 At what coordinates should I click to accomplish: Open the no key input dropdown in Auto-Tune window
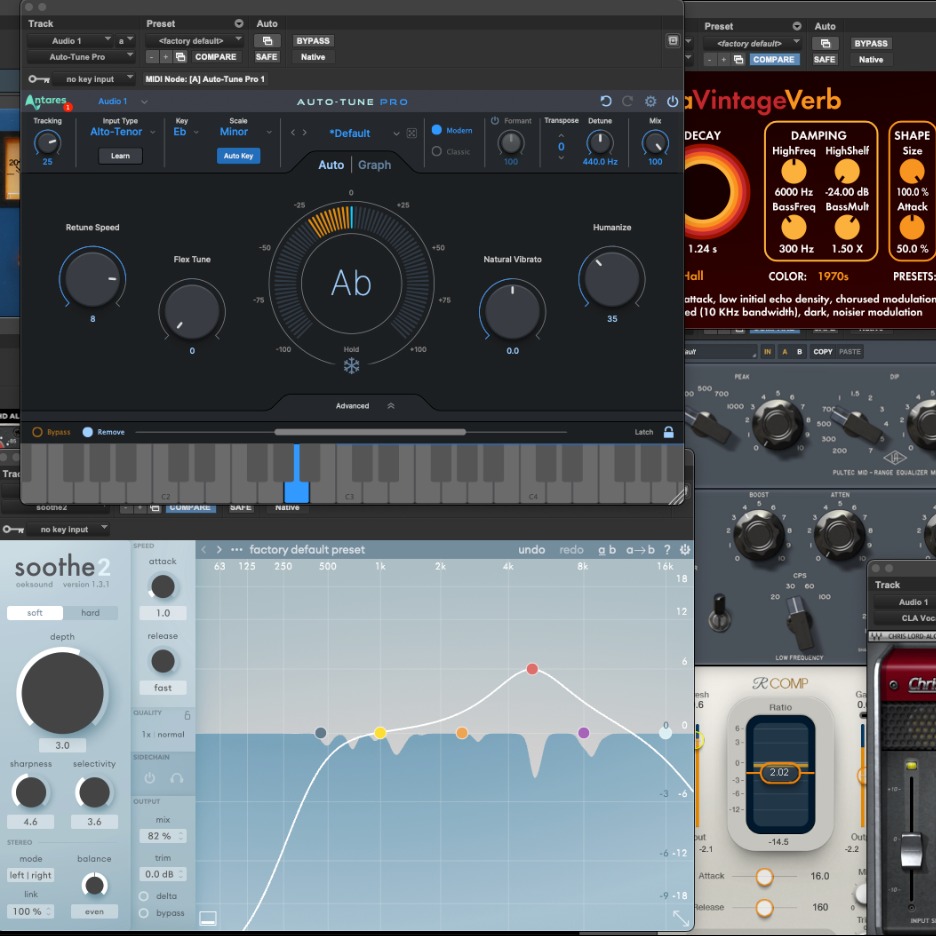coord(93,79)
